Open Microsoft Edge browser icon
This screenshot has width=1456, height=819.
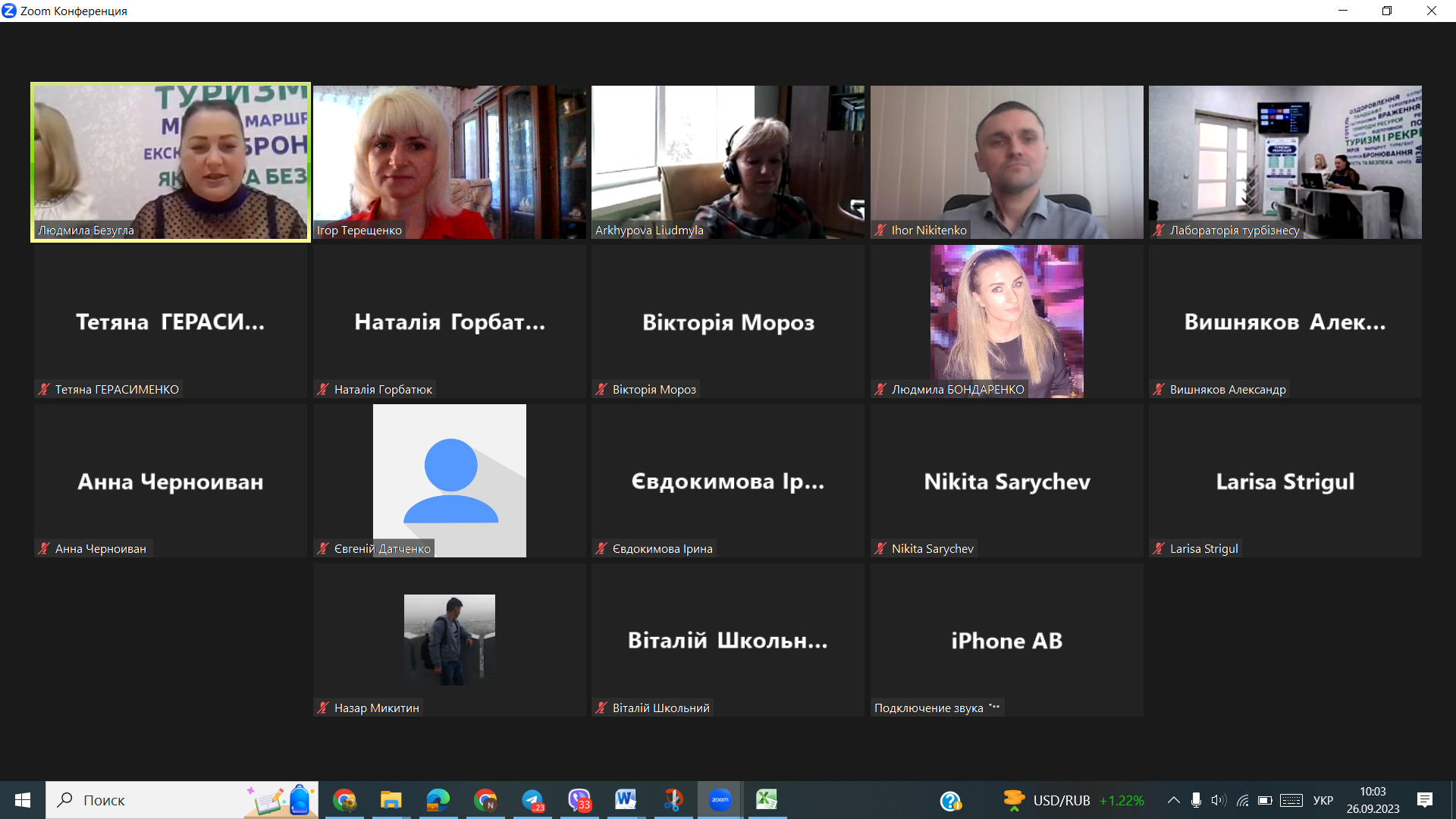[438, 799]
